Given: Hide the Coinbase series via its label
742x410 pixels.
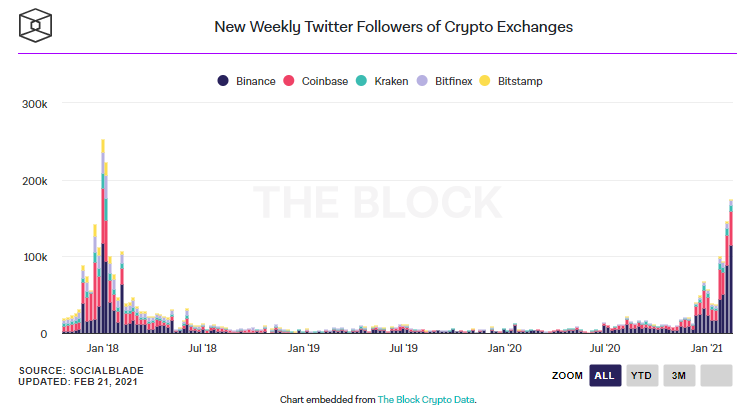Looking at the screenshot, I should pyautogui.click(x=324, y=80).
